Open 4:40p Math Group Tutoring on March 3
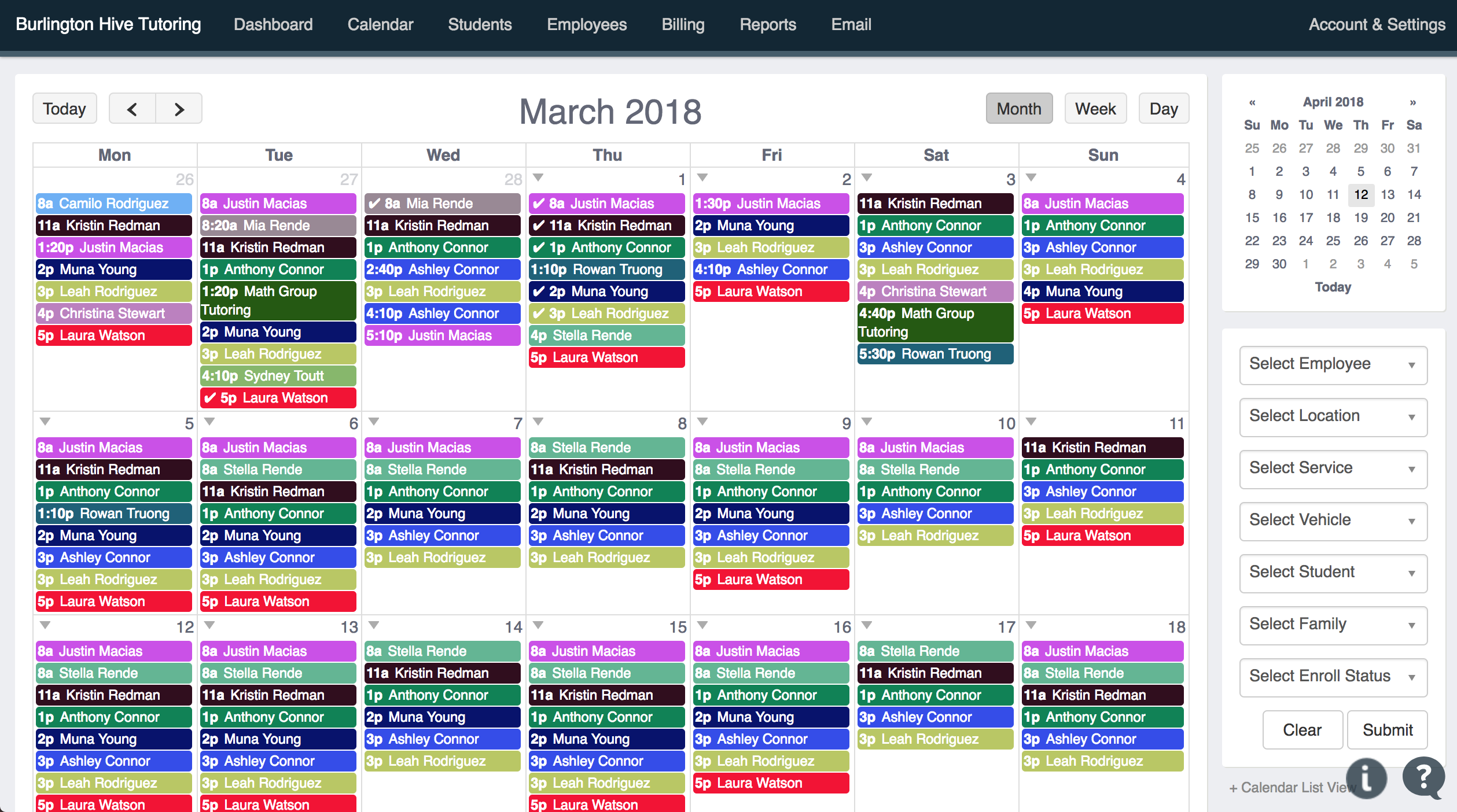 click(x=936, y=323)
